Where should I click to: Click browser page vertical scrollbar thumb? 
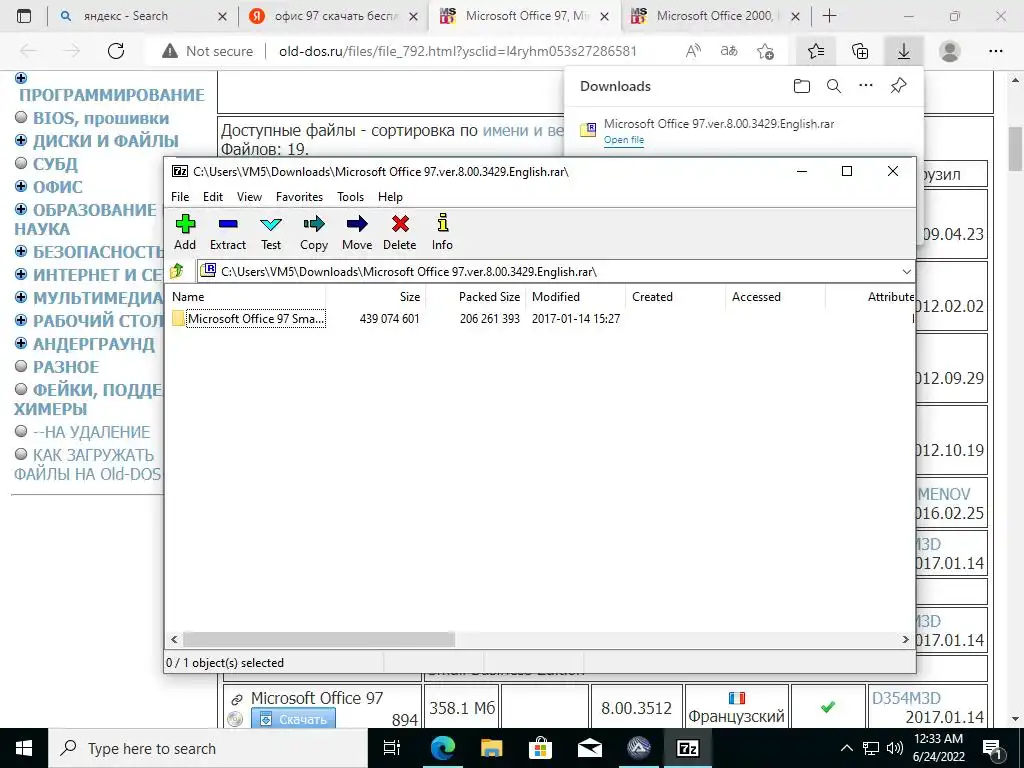(1015, 148)
